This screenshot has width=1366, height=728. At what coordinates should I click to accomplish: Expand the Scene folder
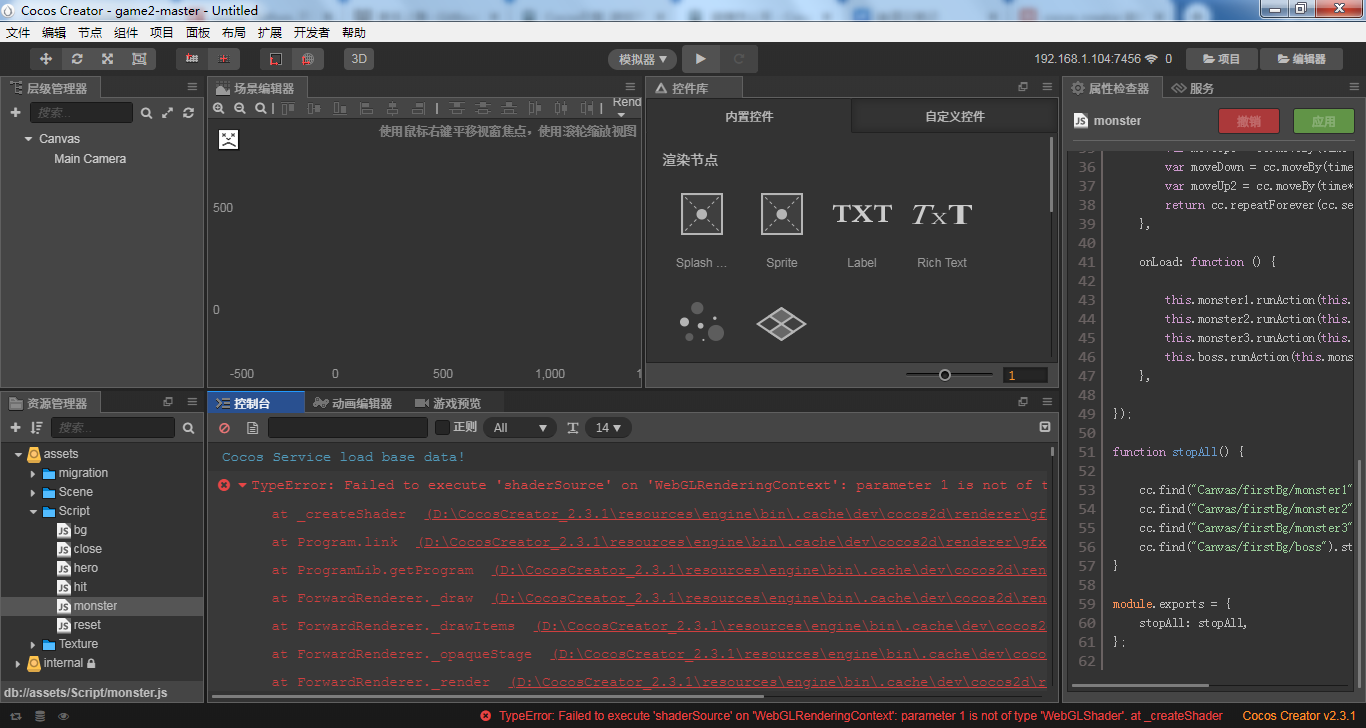33,492
